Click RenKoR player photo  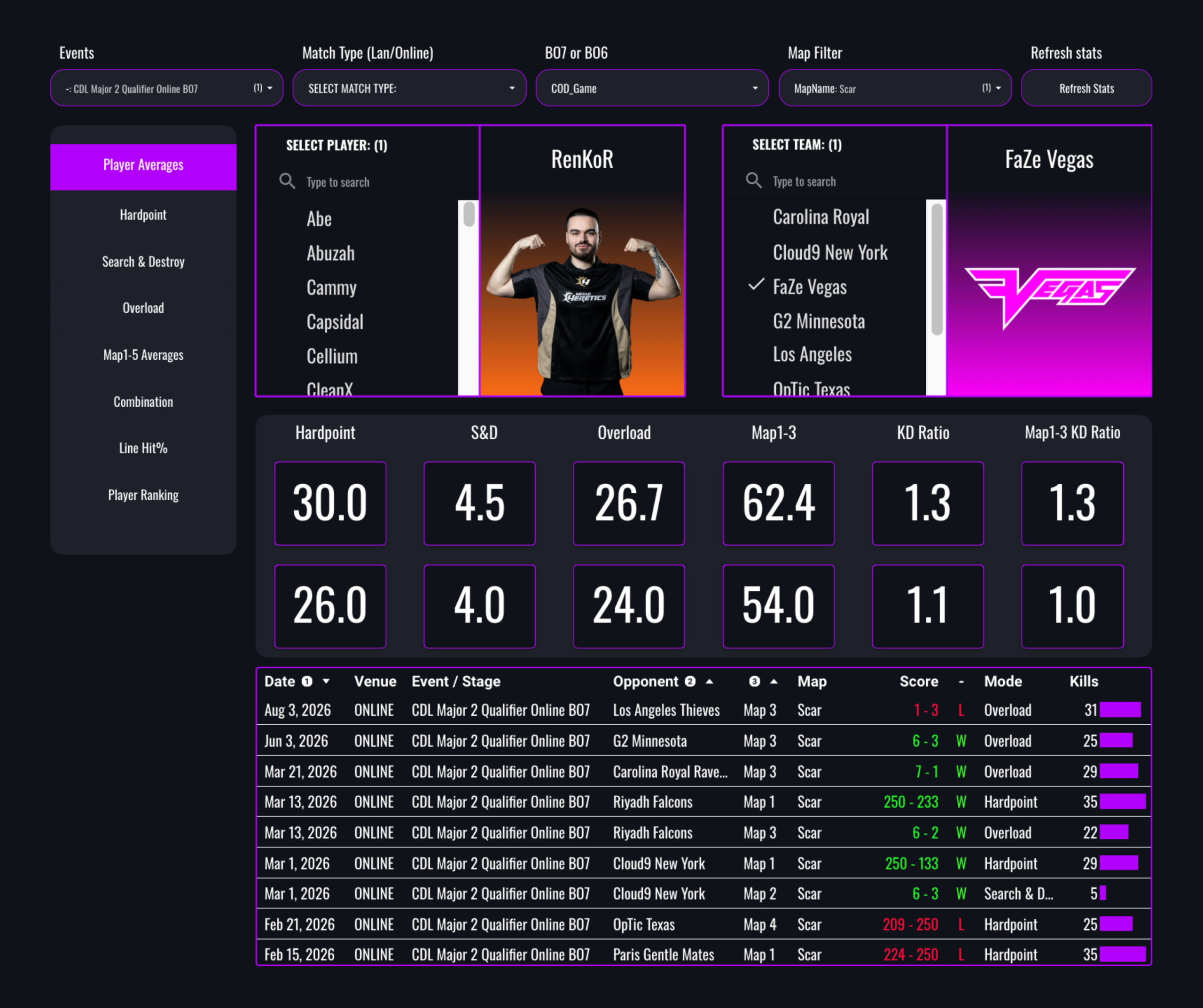[582, 298]
